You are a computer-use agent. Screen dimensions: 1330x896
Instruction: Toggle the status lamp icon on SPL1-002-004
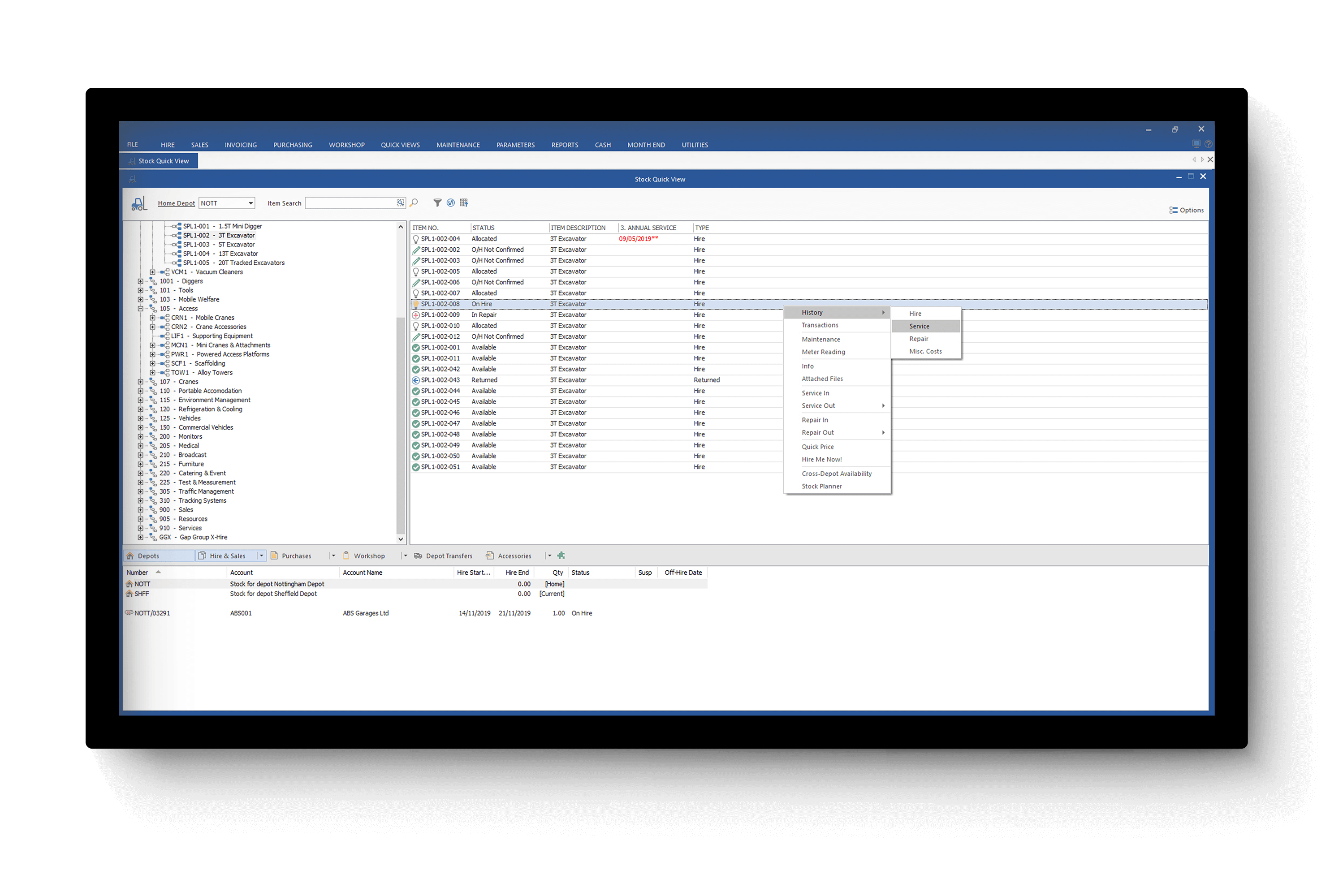tap(415, 239)
